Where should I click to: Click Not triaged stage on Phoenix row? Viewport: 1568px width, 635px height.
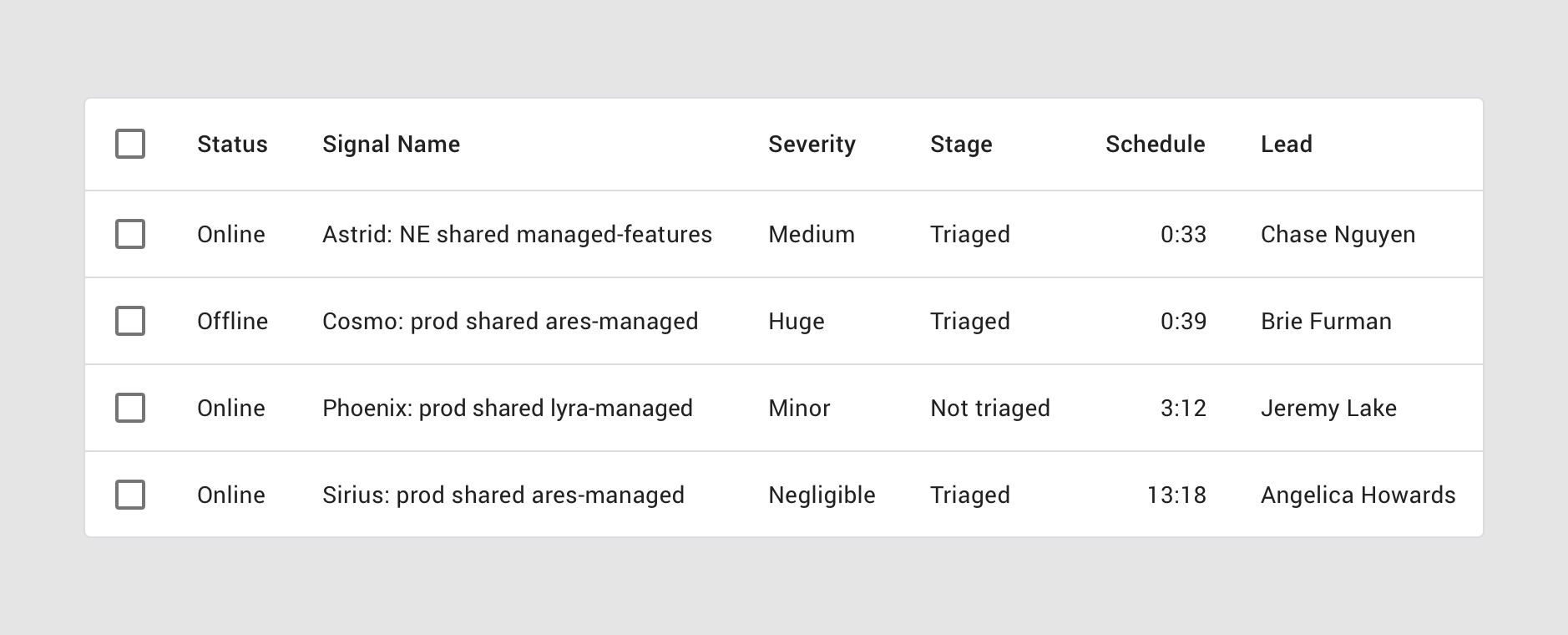(989, 408)
